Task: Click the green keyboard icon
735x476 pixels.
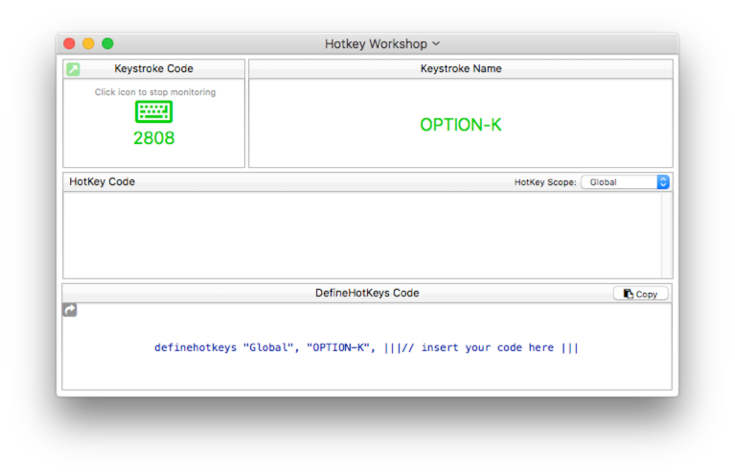Action: pos(154,112)
